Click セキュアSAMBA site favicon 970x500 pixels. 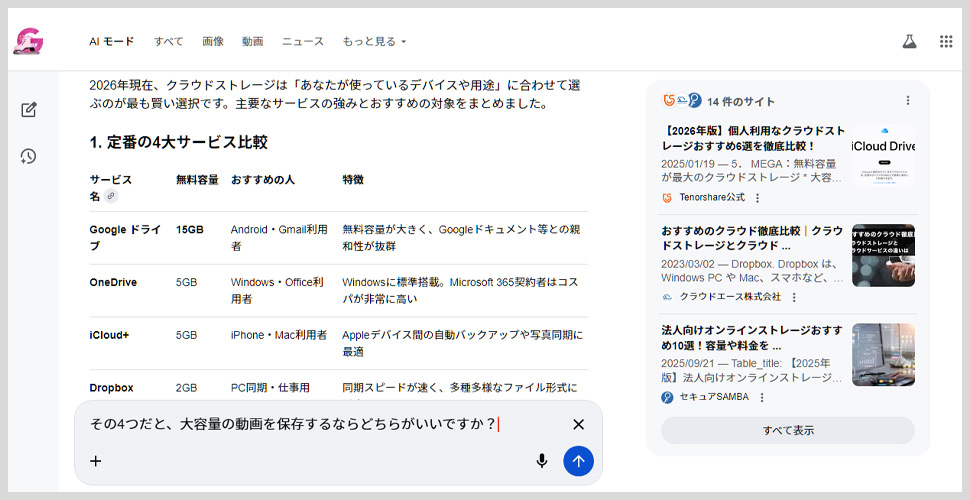click(667, 397)
